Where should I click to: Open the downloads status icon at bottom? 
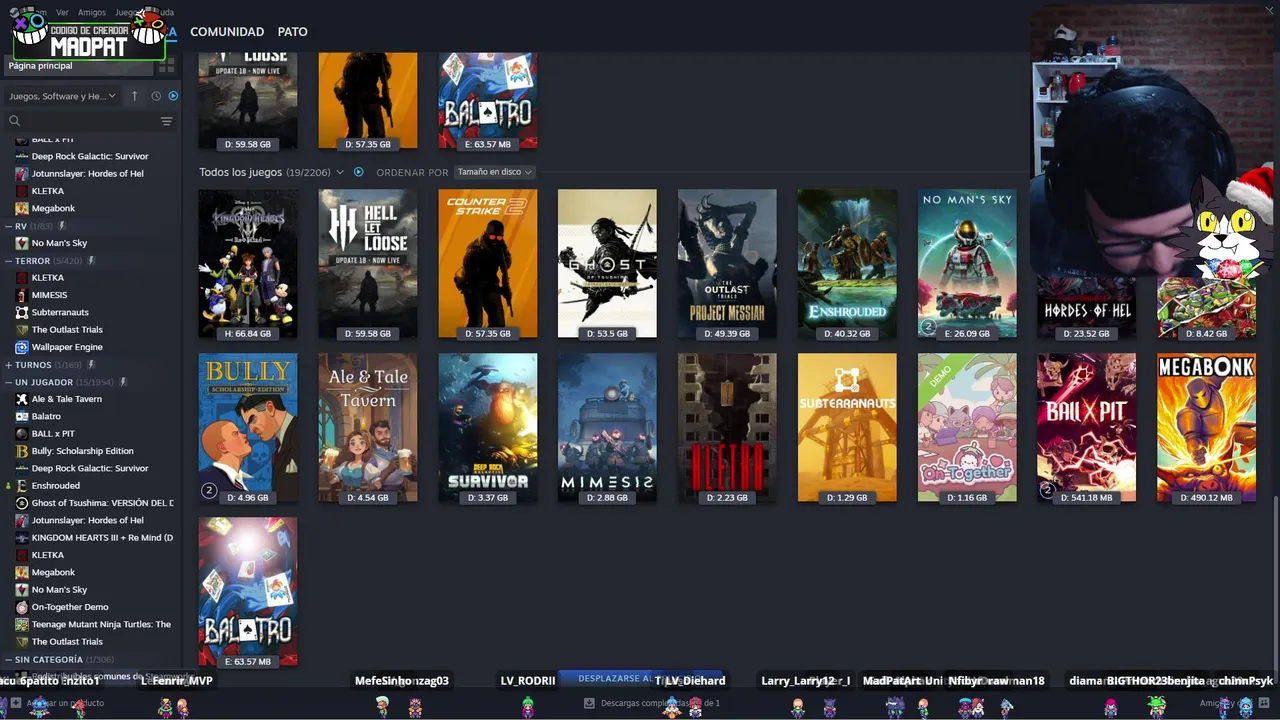589,703
